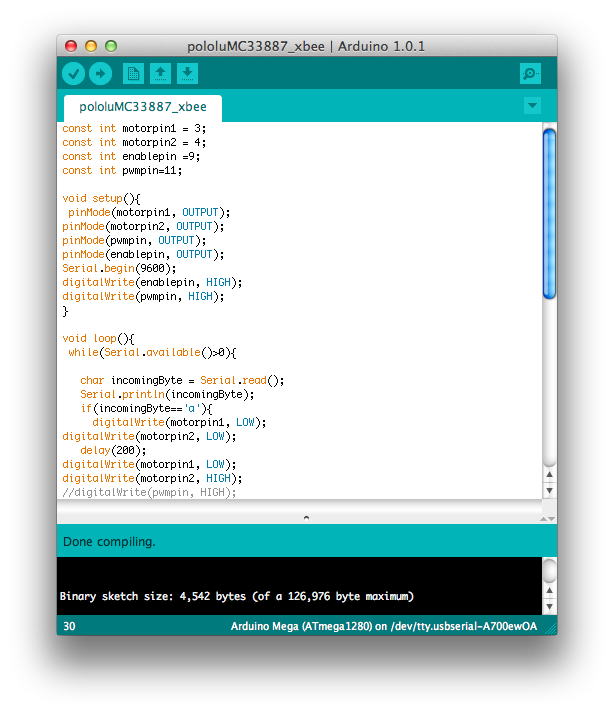Click 'pinMode(motorpin1, OUTPUT);' line
This screenshot has width=614, height=714.
[149, 213]
